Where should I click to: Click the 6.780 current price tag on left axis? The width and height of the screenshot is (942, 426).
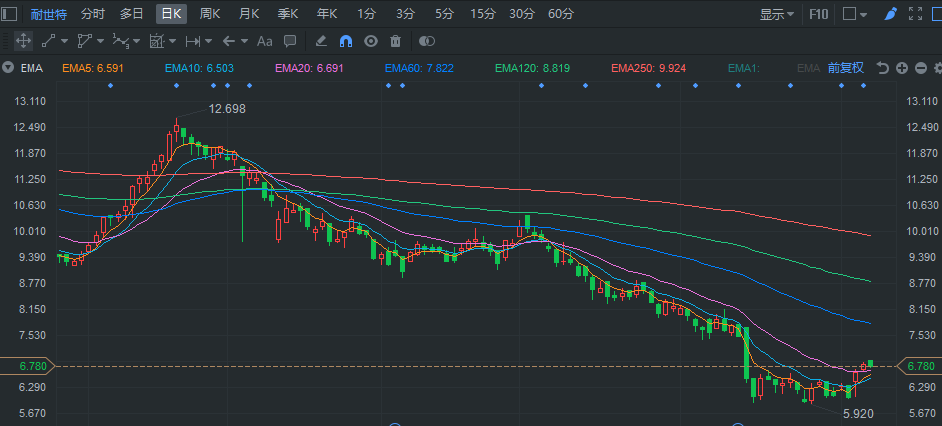(x=26, y=366)
